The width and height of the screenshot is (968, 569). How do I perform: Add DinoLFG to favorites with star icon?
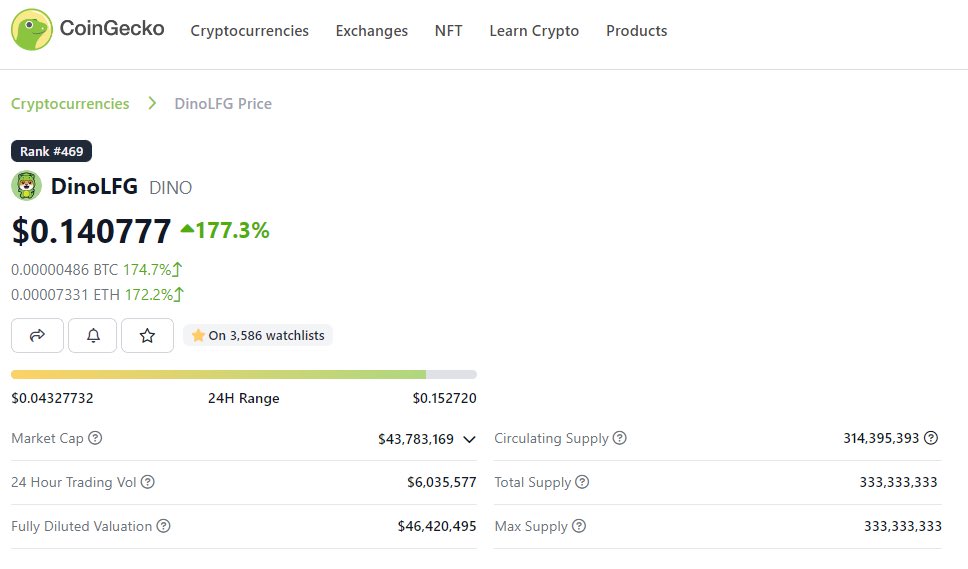pos(147,336)
